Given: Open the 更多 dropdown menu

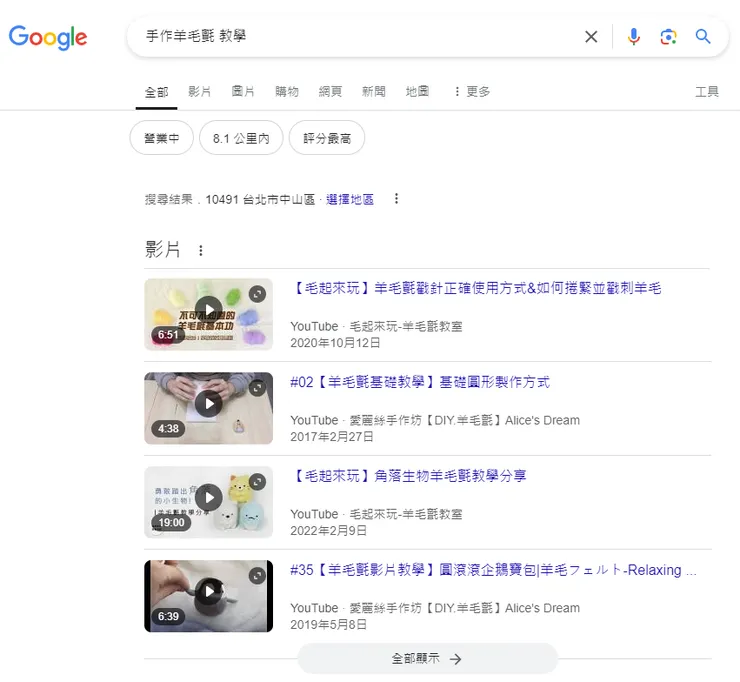Looking at the screenshot, I should click(x=472, y=92).
